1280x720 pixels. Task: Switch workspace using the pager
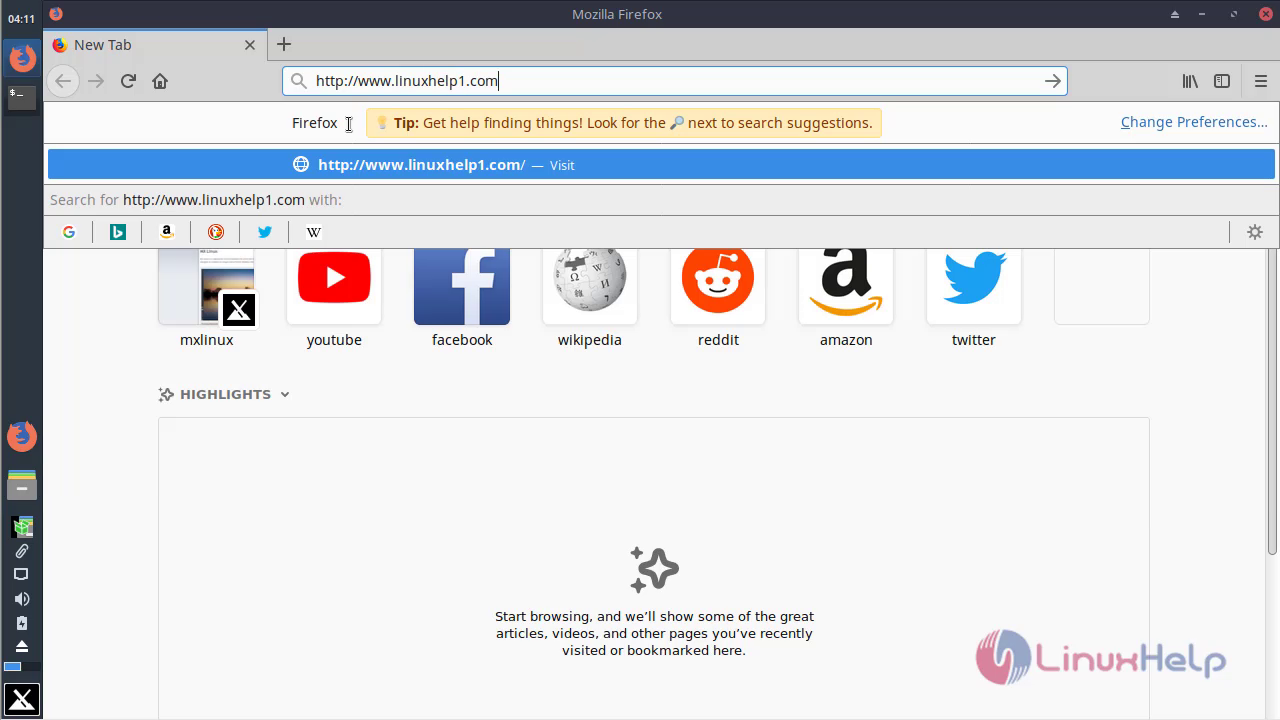tap(22, 666)
